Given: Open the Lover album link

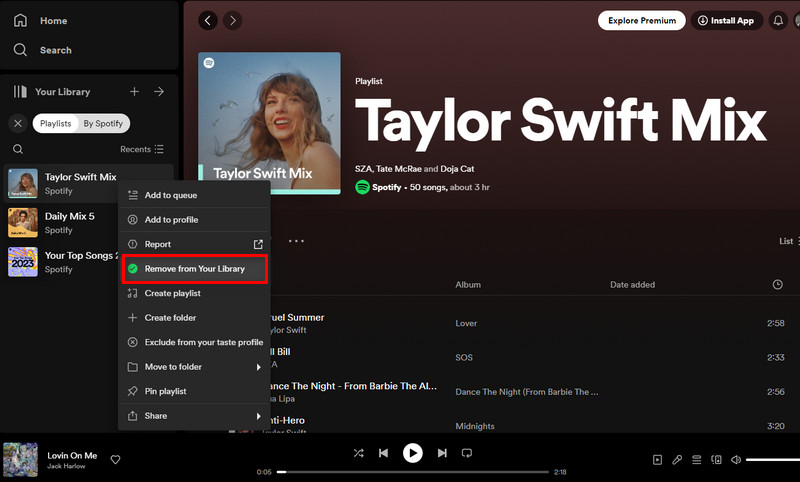Looking at the screenshot, I should pyautogui.click(x=466, y=323).
